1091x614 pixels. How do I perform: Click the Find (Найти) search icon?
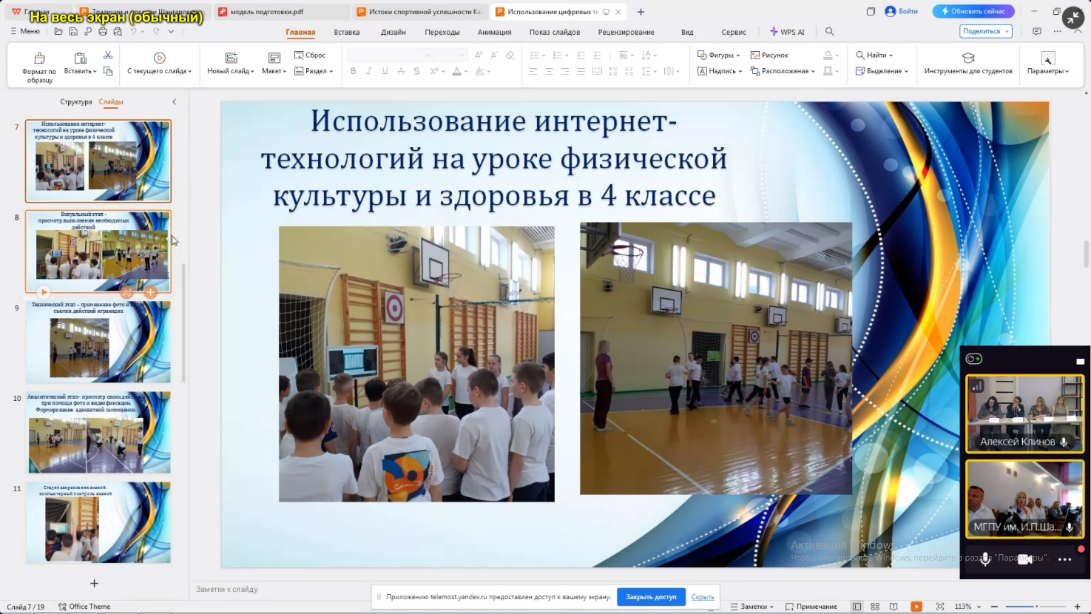pos(860,56)
